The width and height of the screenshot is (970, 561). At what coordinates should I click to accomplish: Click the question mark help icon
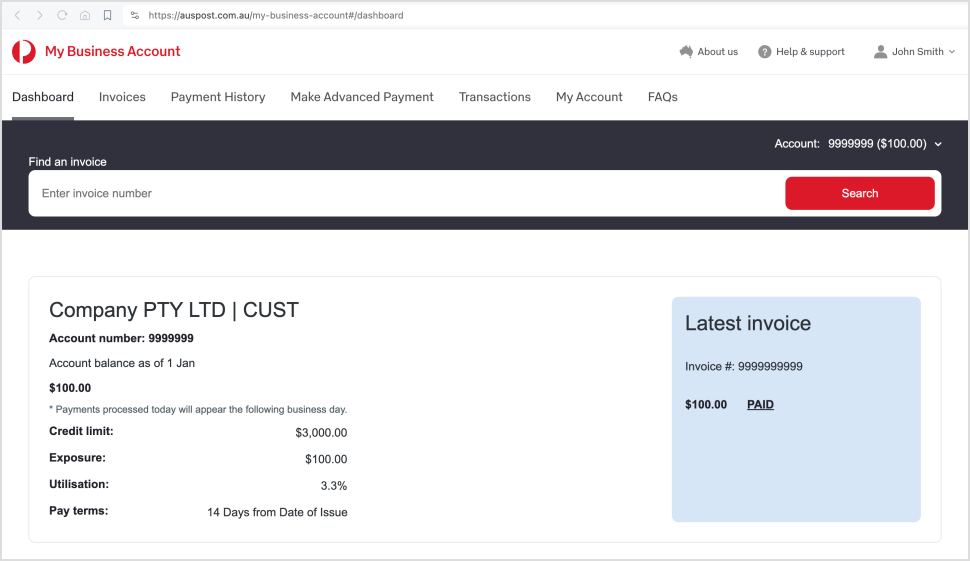tap(765, 52)
